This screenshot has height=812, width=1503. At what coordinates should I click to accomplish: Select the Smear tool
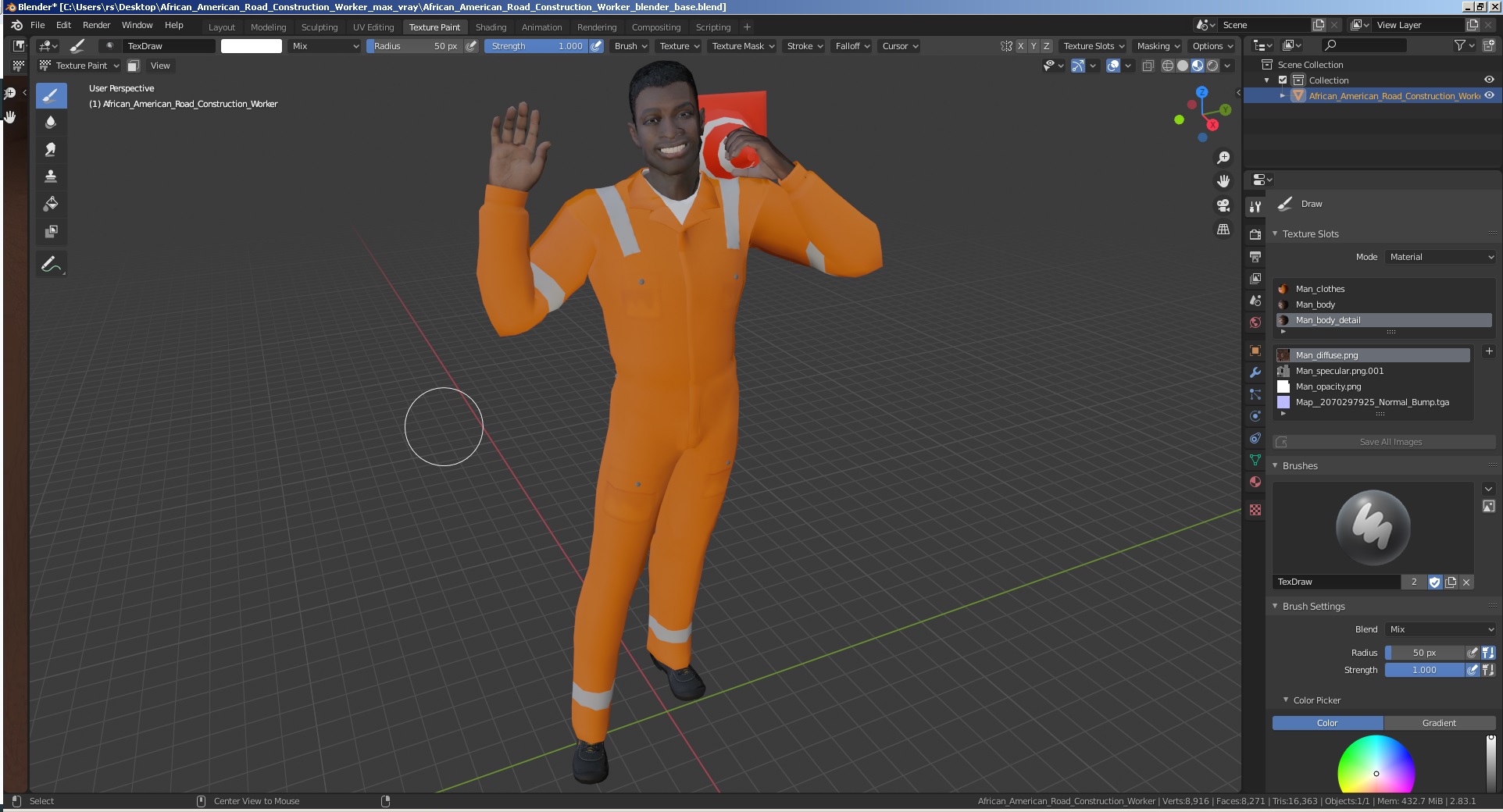[51, 150]
